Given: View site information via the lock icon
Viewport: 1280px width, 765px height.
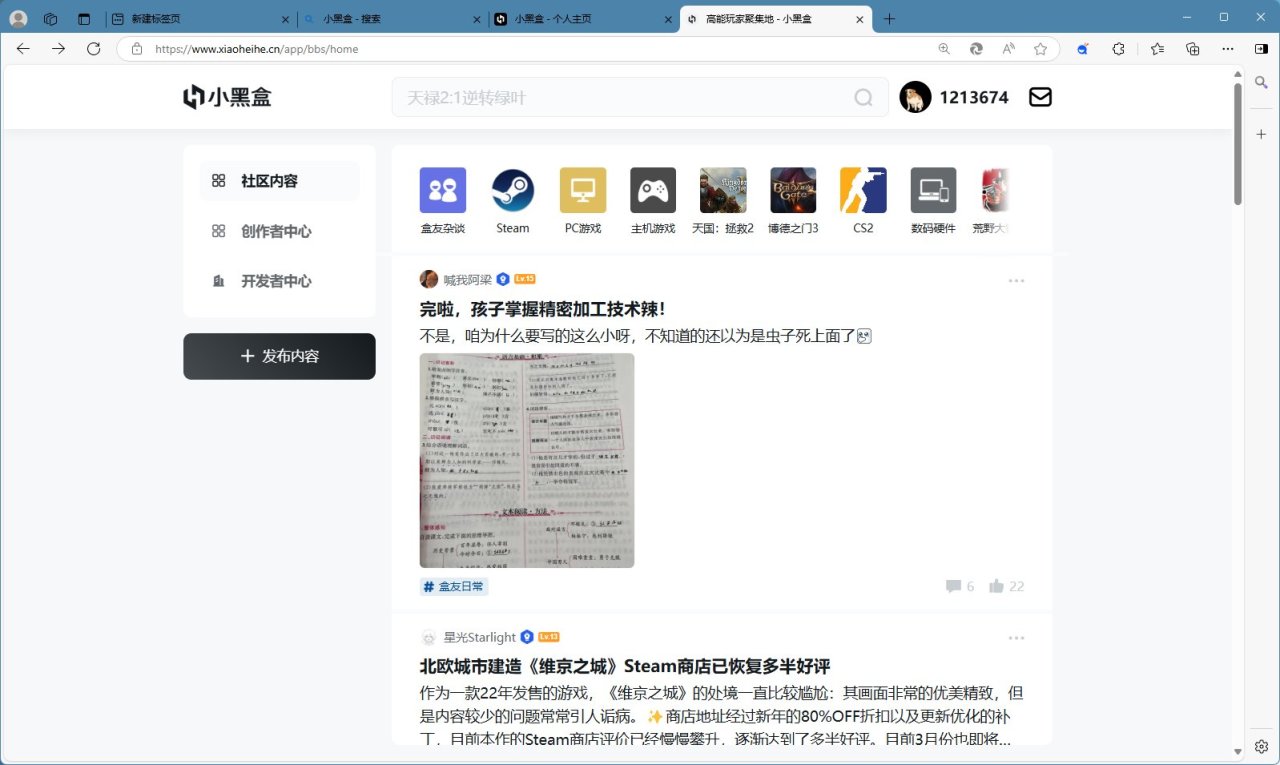Looking at the screenshot, I should click(137, 48).
